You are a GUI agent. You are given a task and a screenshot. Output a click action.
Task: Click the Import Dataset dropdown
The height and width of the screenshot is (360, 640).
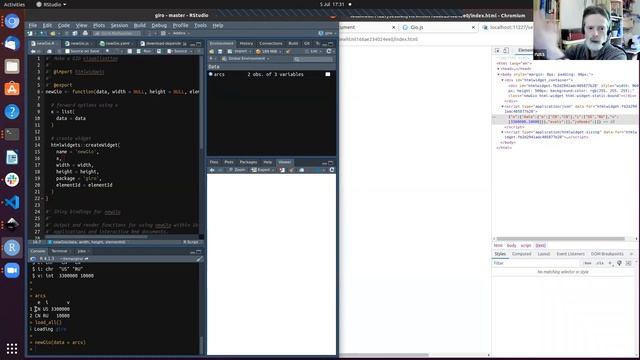click(x=240, y=51)
